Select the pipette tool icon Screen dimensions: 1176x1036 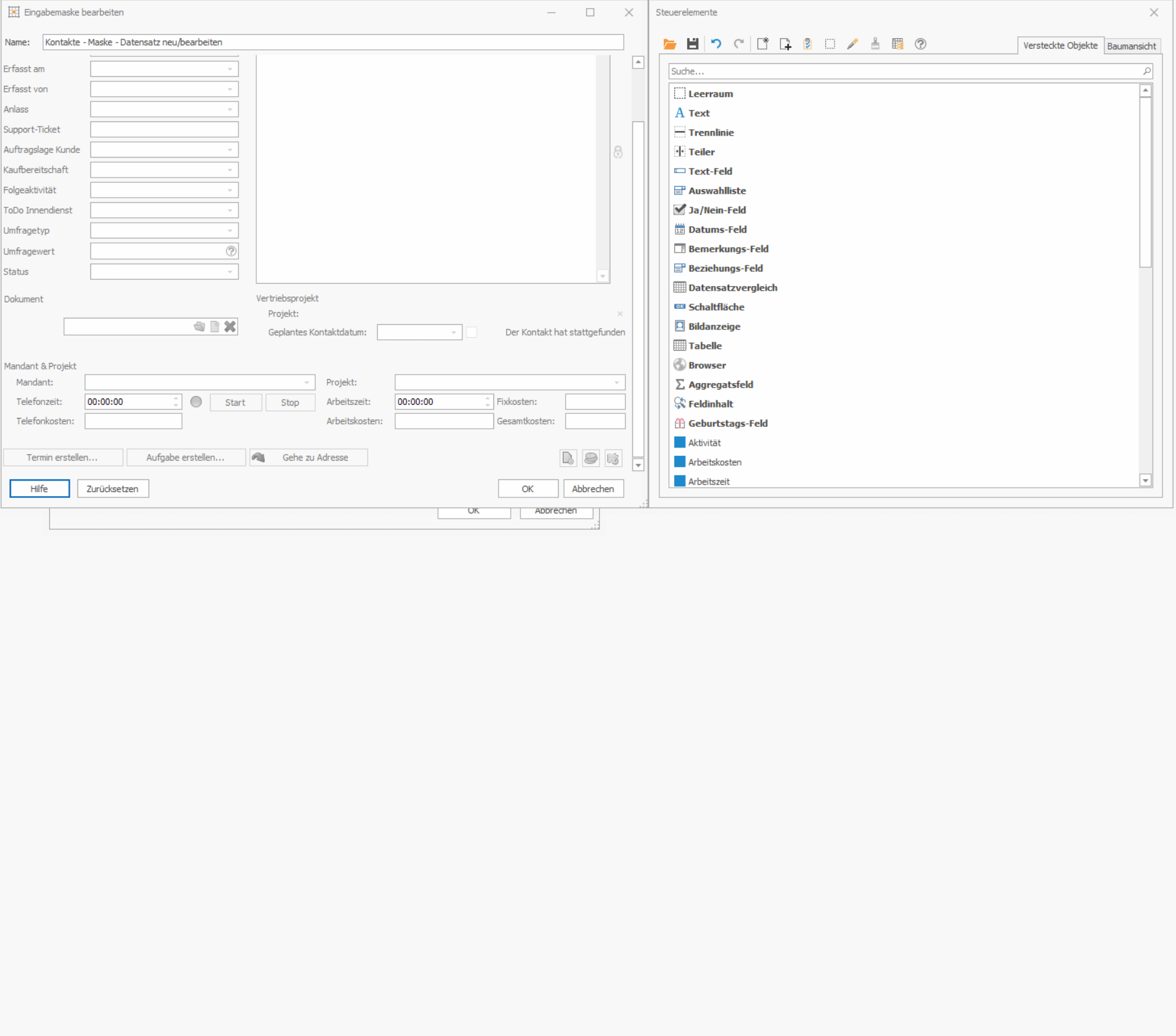[852, 44]
